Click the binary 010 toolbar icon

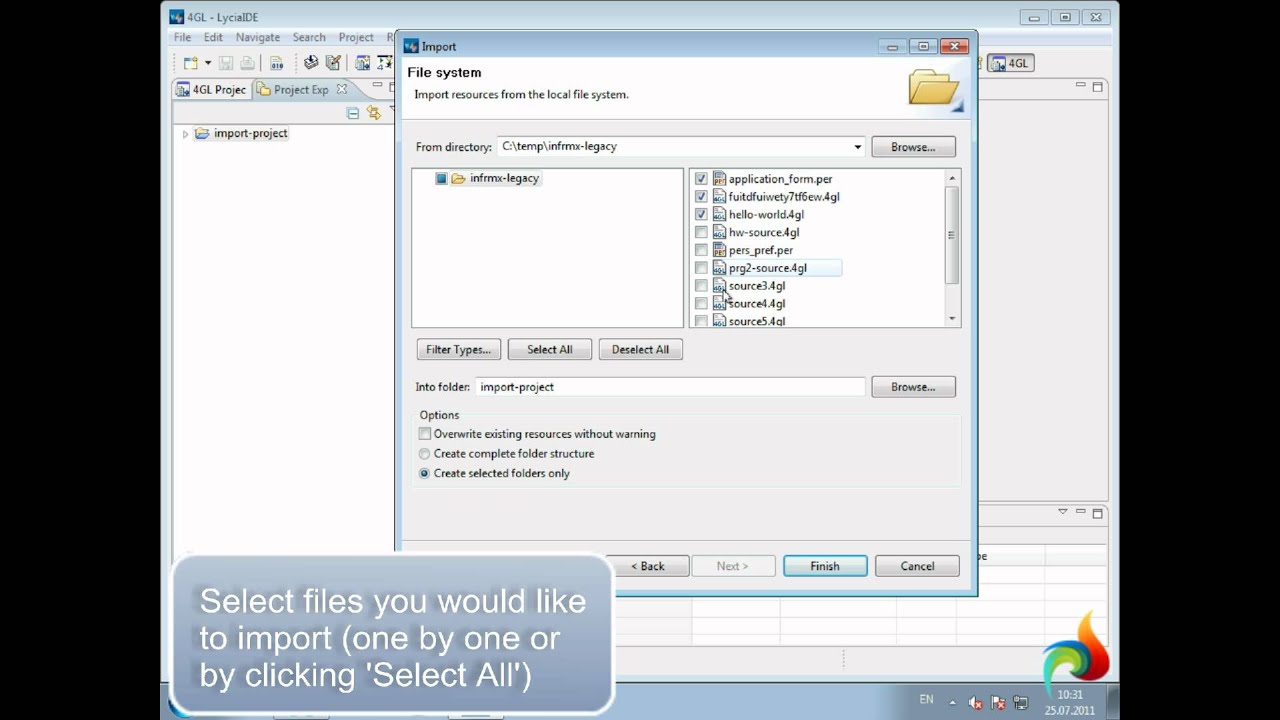276,63
